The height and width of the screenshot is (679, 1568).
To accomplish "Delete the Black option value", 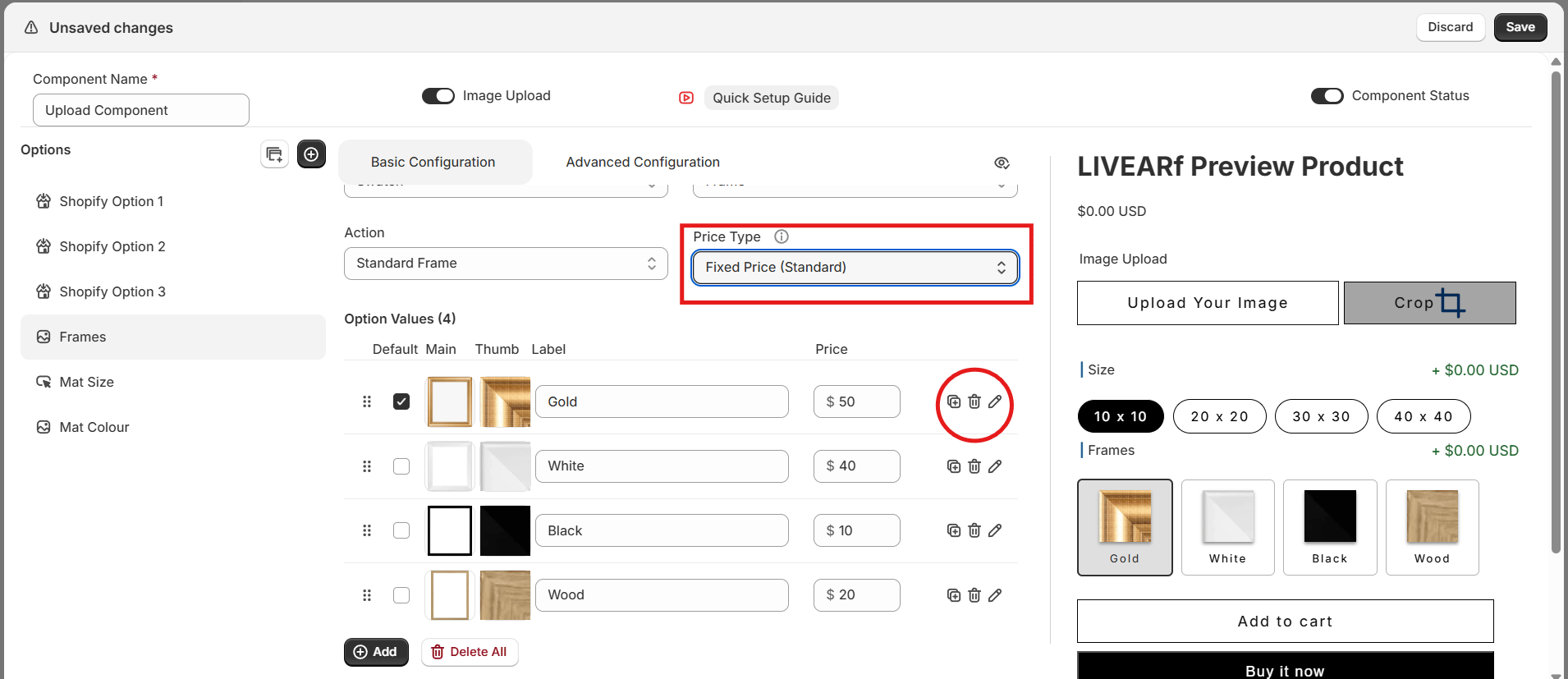I will tap(974, 530).
